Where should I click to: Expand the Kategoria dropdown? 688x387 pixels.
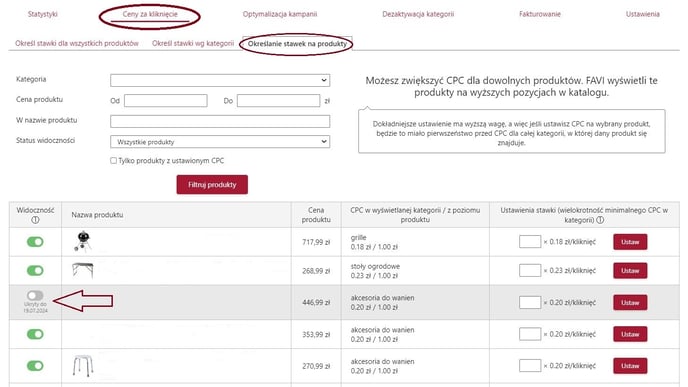point(220,80)
